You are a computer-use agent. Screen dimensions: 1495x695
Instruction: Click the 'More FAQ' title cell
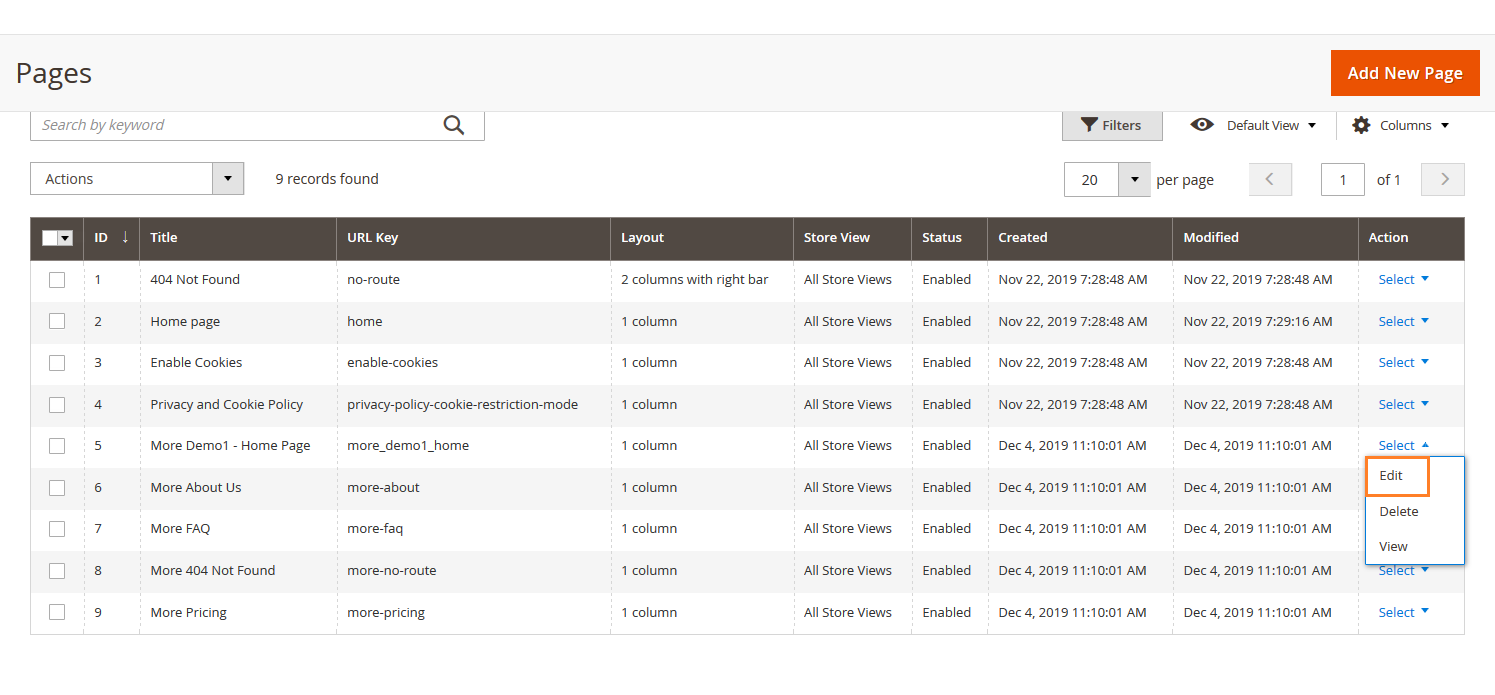pos(180,529)
